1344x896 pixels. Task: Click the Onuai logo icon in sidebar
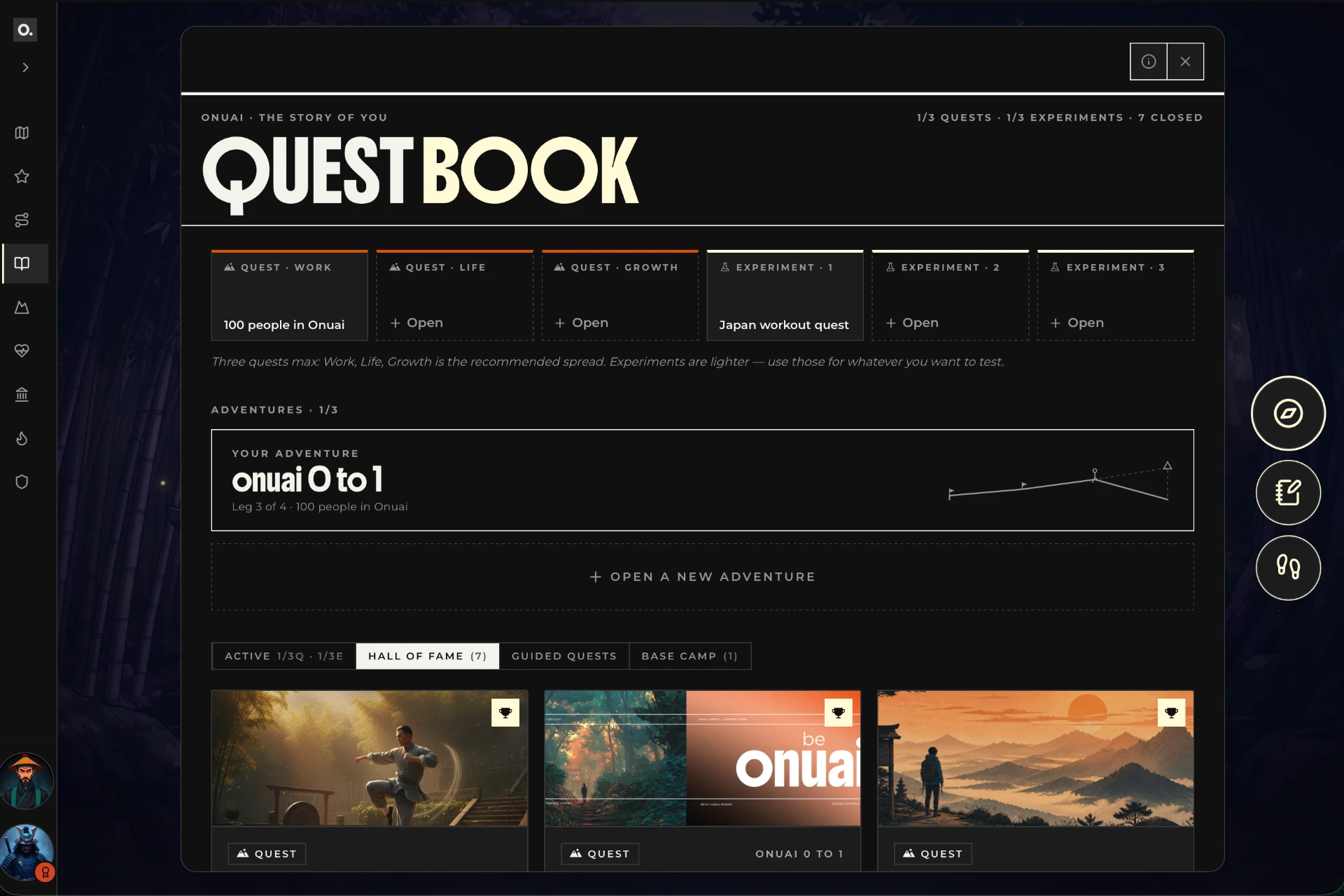coord(25,29)
